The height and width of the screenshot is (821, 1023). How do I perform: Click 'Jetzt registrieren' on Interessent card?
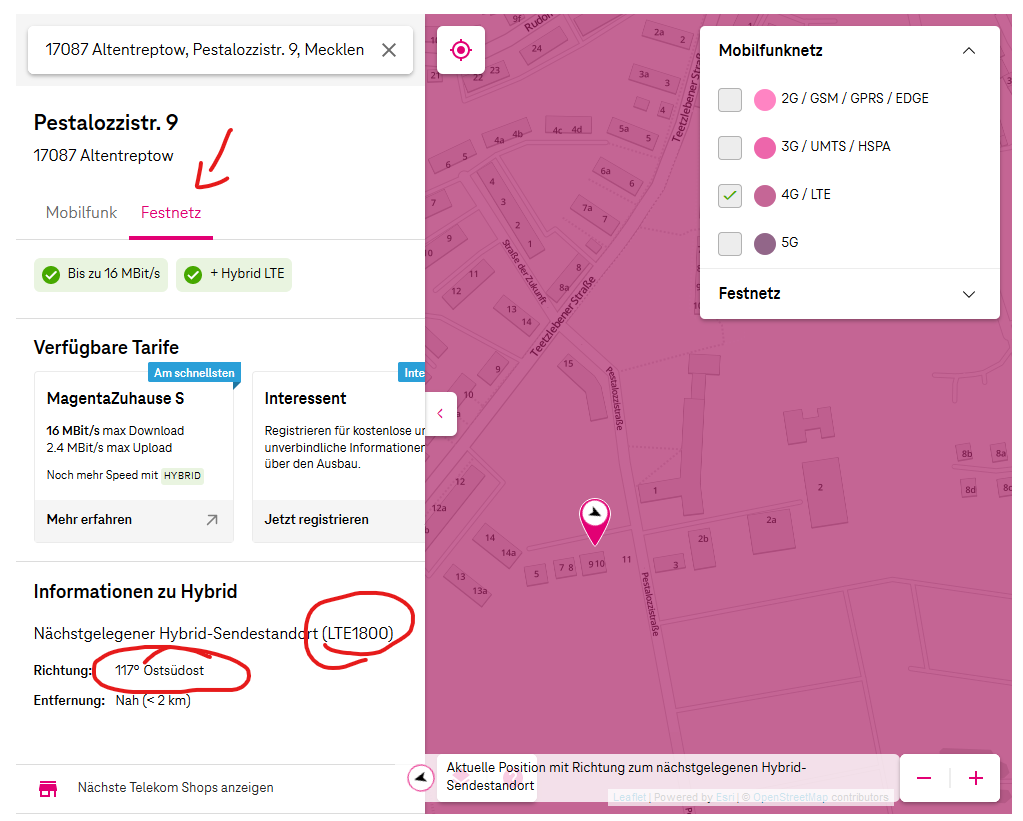tap(316, 519)
